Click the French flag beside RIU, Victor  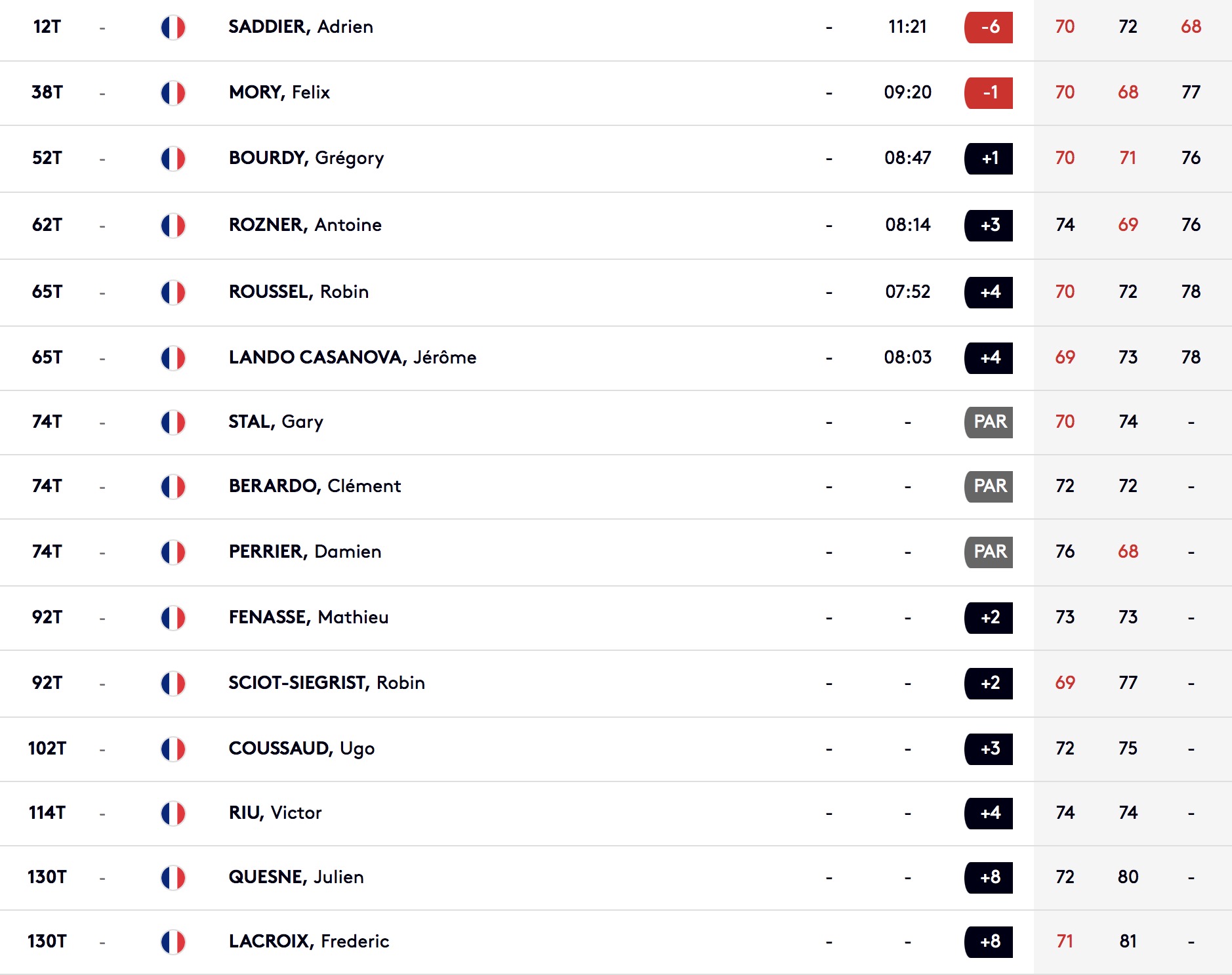pos(173,814)
